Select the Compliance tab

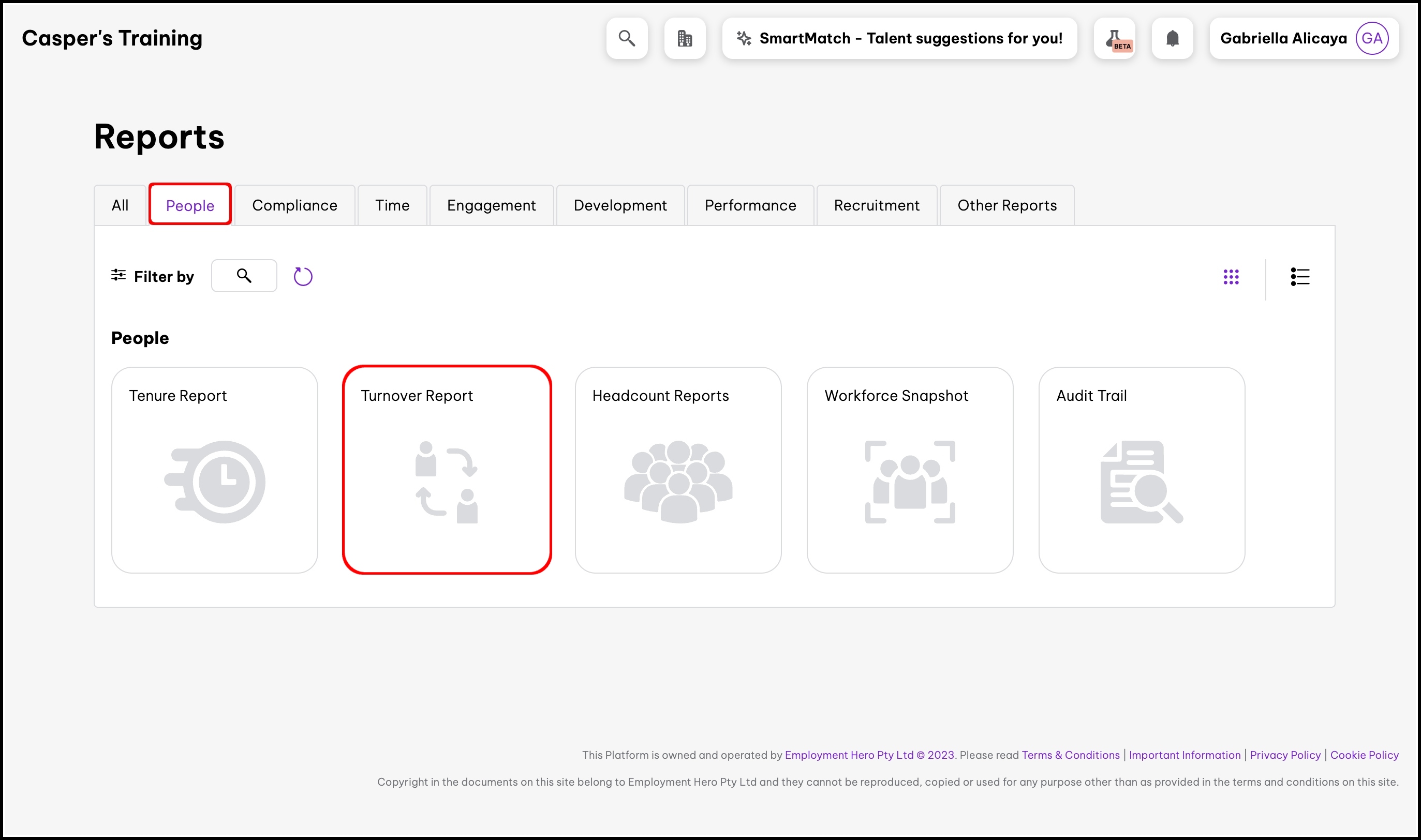[294, 205]
